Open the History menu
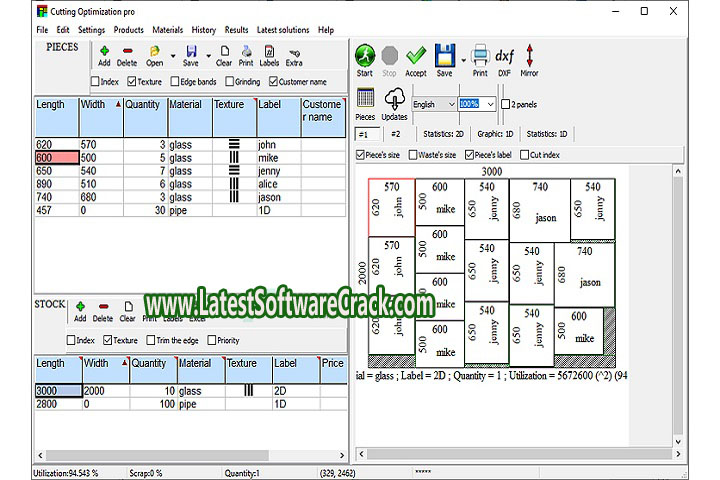The width and height of the screenshot is (720, 480). [204, 30]
